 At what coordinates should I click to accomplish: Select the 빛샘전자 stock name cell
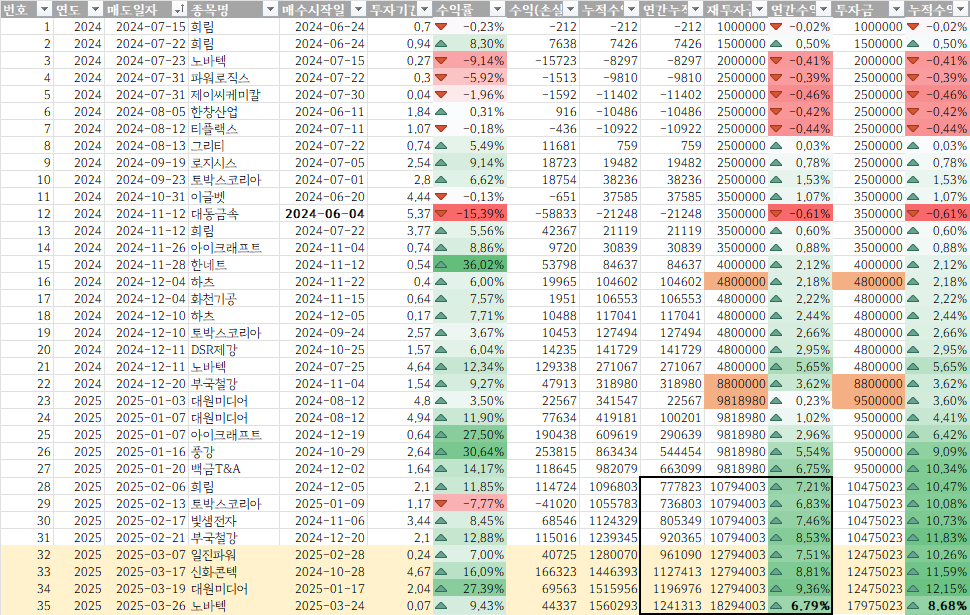click(x=233, y=521)
